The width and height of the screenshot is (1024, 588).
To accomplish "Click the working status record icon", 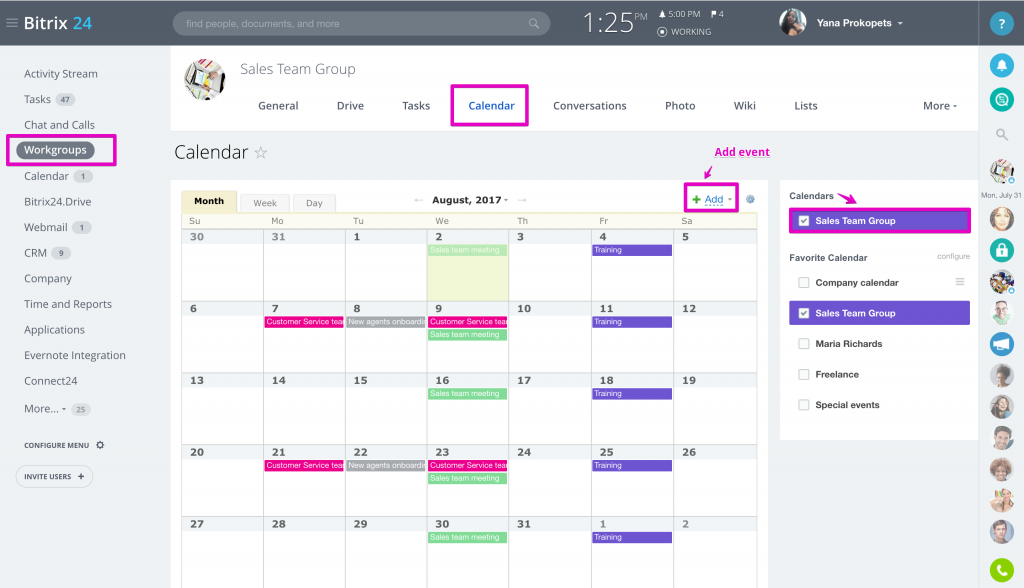I will coord(662,32).
